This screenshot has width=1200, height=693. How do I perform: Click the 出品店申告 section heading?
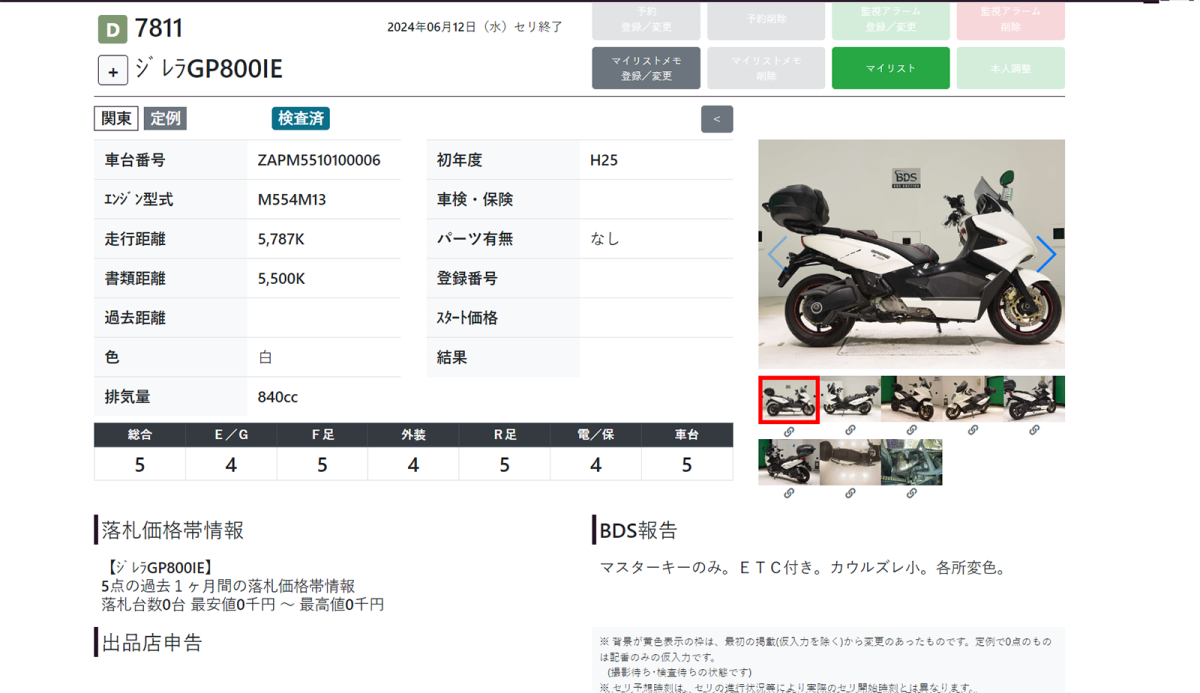[152, 642]
